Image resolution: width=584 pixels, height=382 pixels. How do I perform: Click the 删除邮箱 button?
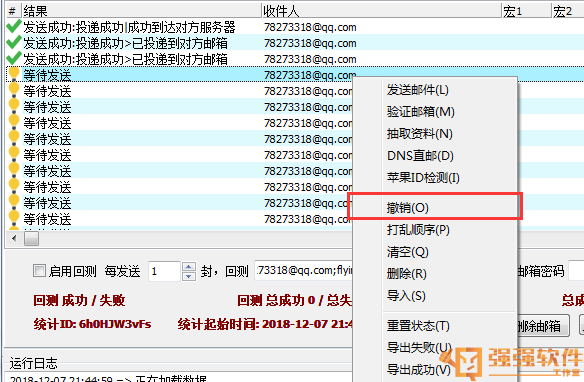(x=543, y=326)
